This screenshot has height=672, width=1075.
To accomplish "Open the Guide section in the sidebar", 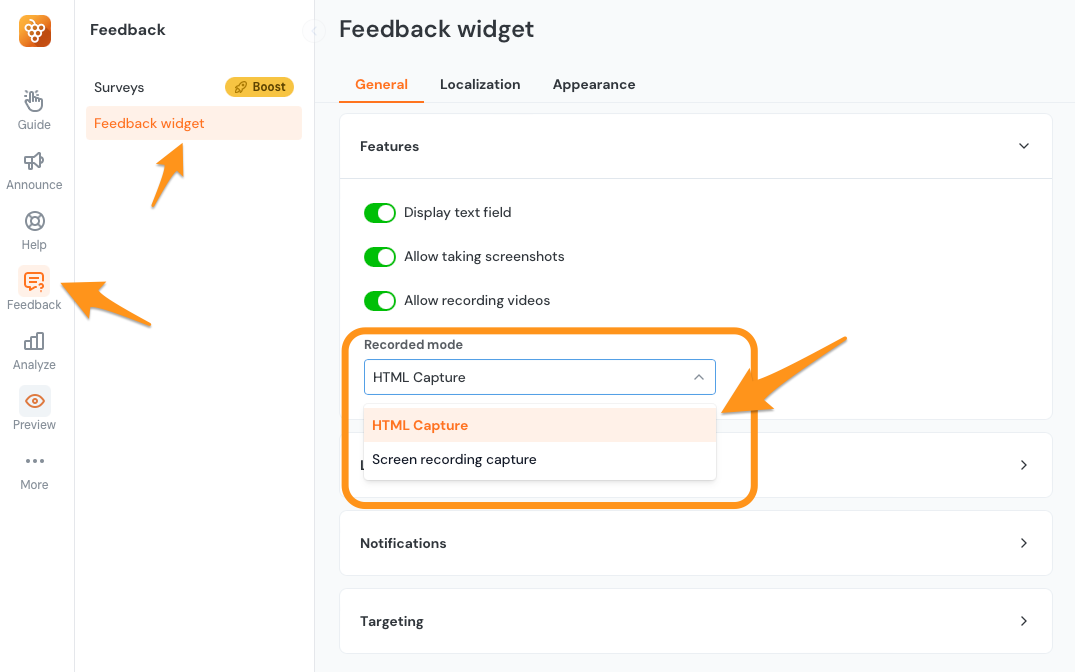I will click(33, 108).
